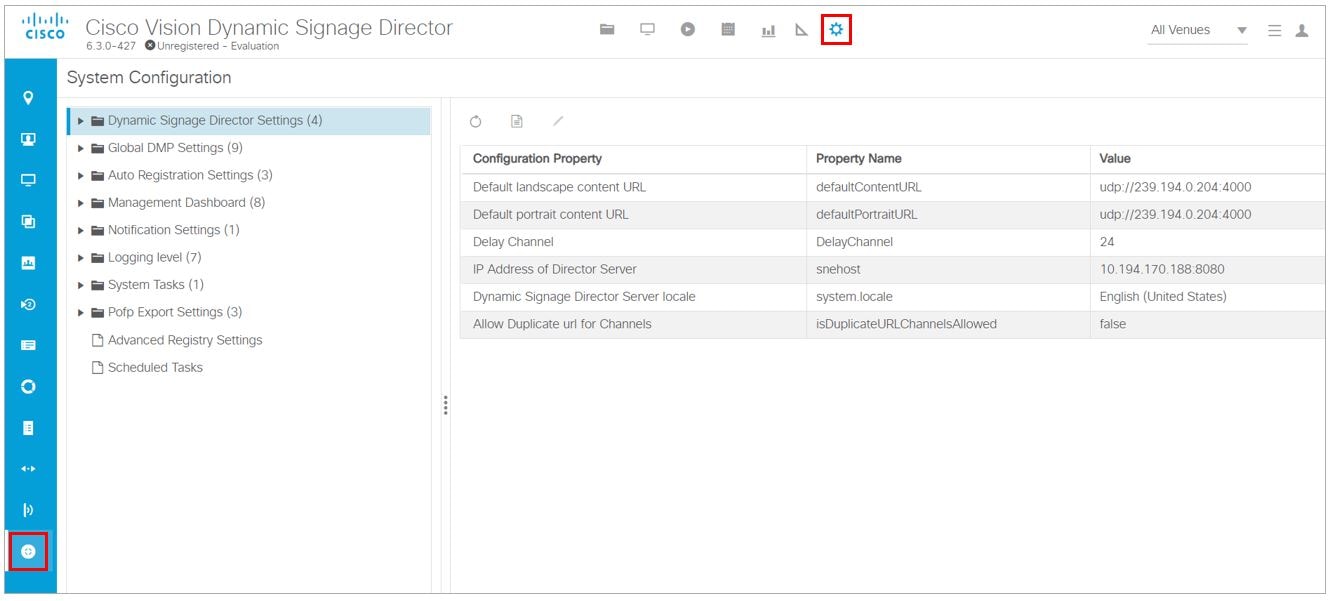The height and width of the screenshot is (601, 1333).
Task: Expand the Global DMP Settings arrow
Action: 81,148
